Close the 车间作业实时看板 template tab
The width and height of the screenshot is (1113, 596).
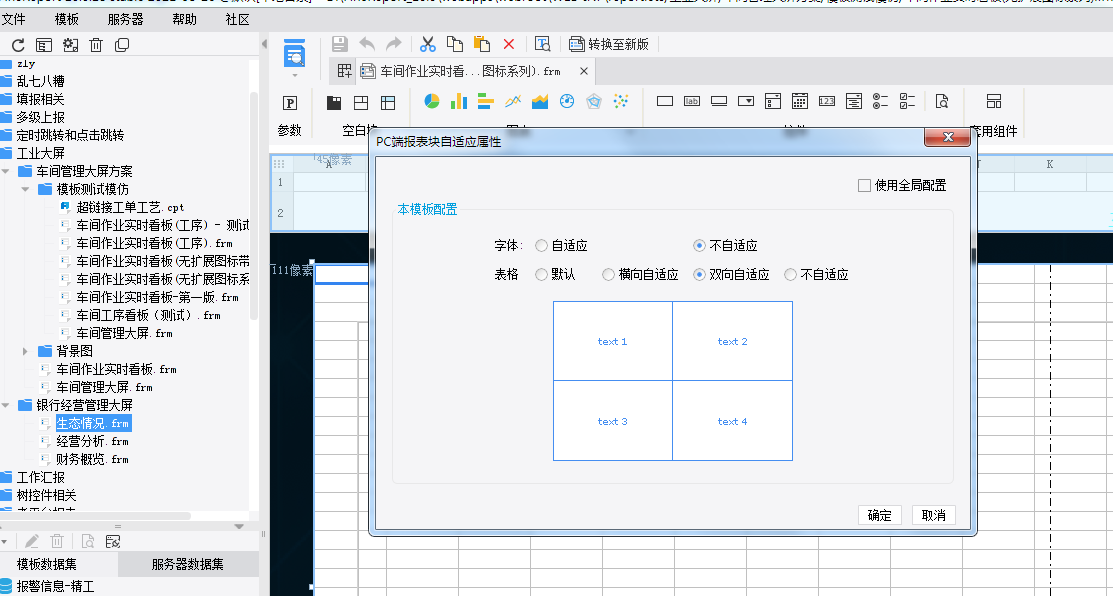pyautogui.click(x=583, y=71)
